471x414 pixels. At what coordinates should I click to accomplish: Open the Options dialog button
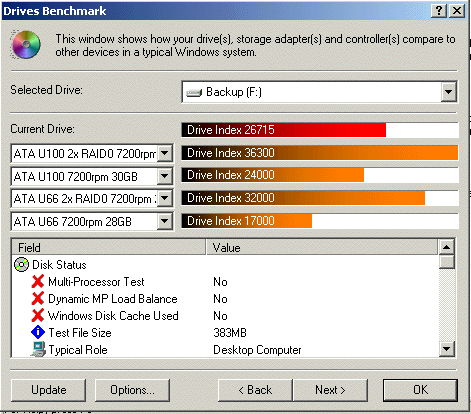(x=132, y=390)
